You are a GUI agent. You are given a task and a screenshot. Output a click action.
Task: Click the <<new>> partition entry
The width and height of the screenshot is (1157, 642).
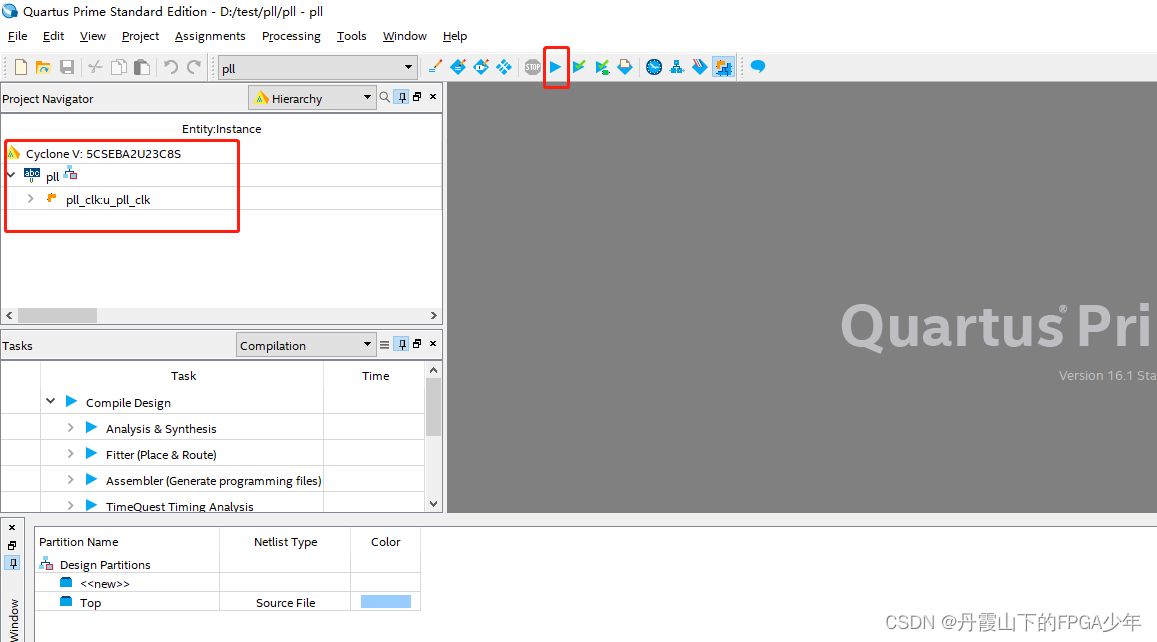[105, 584]
